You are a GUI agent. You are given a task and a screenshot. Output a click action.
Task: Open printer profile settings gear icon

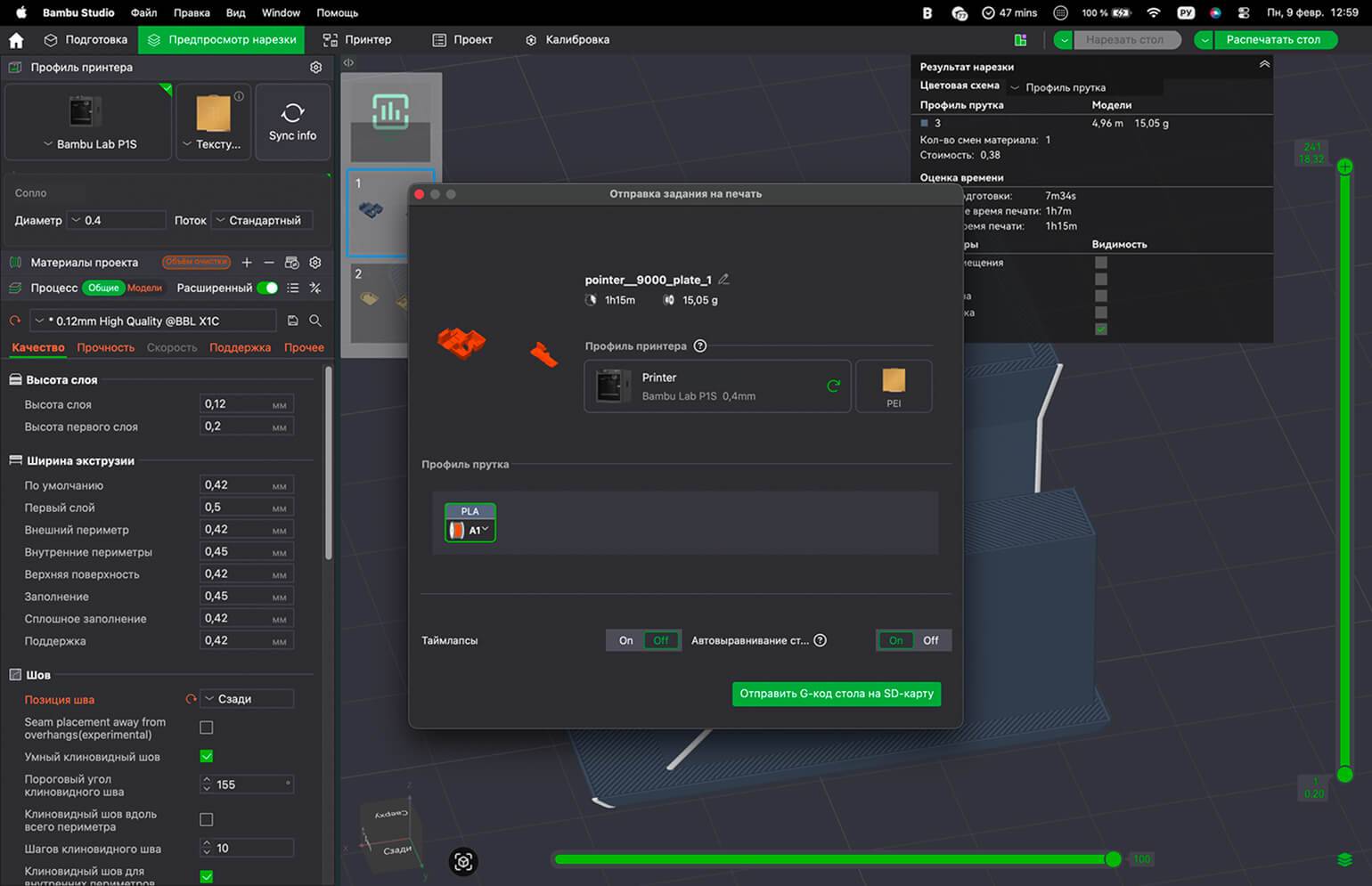point(315,68)
